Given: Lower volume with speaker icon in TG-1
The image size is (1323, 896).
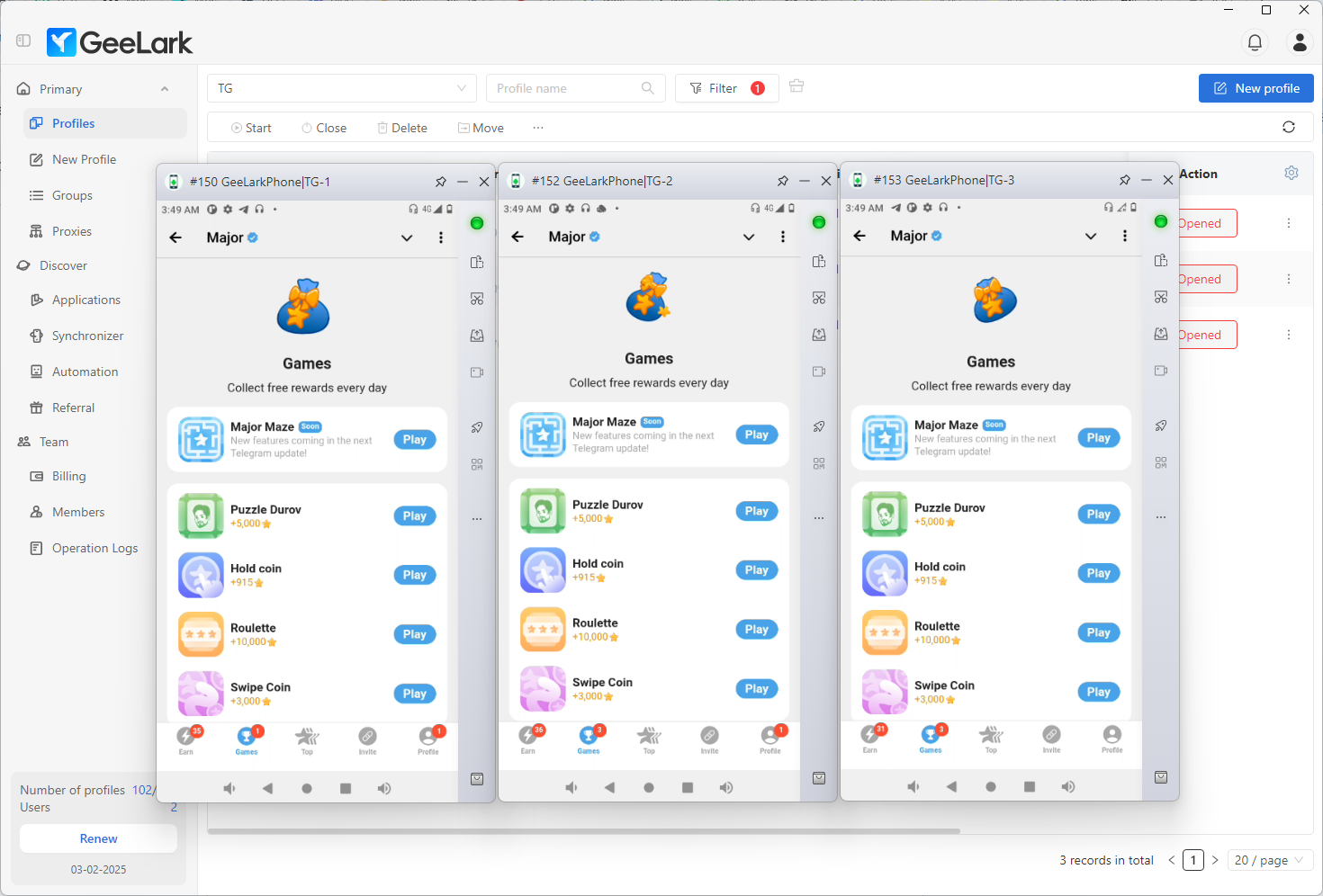Looking at the screenshot, I should tap(229, 788).
